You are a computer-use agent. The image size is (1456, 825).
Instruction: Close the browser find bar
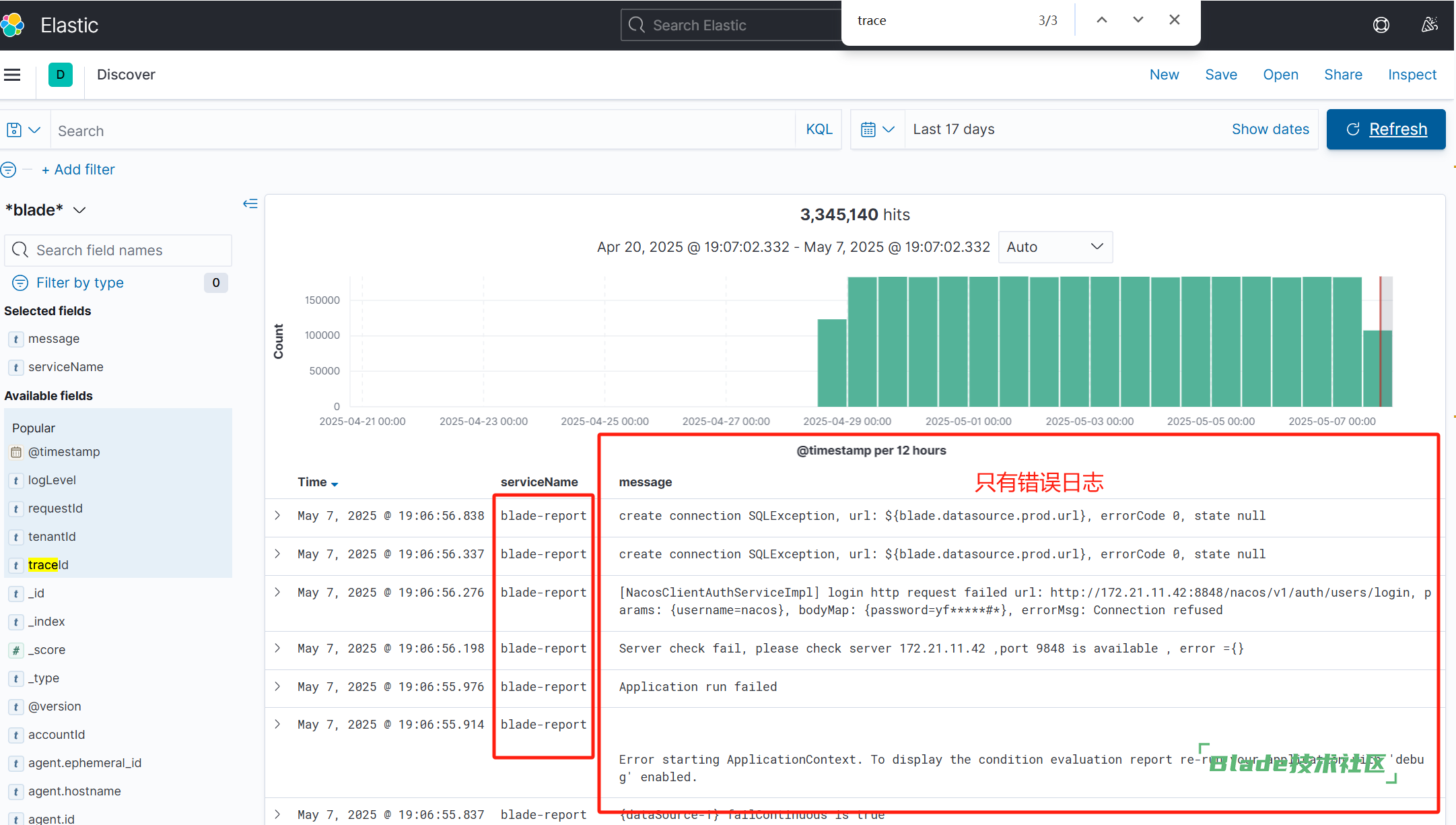1175,20
